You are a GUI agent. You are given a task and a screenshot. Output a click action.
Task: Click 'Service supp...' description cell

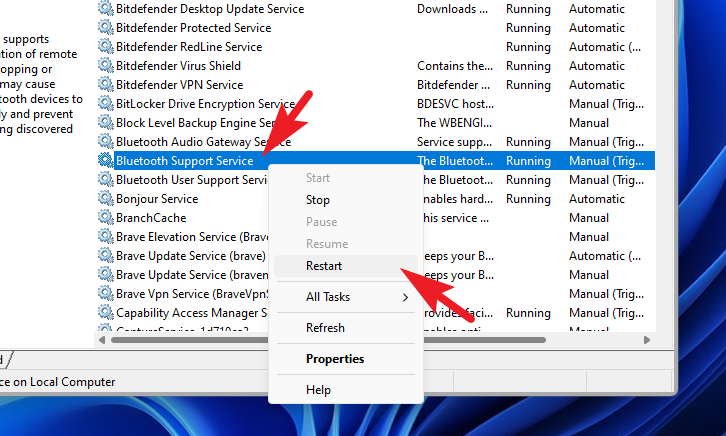[x=454, y=142]
